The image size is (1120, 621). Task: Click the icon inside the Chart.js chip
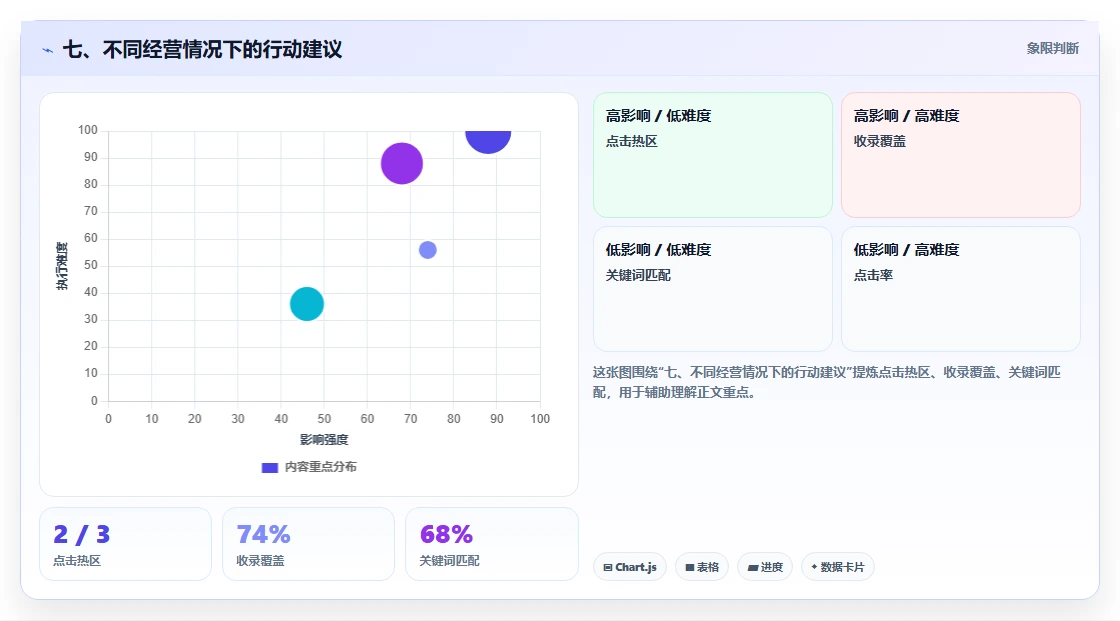point(608,567)
